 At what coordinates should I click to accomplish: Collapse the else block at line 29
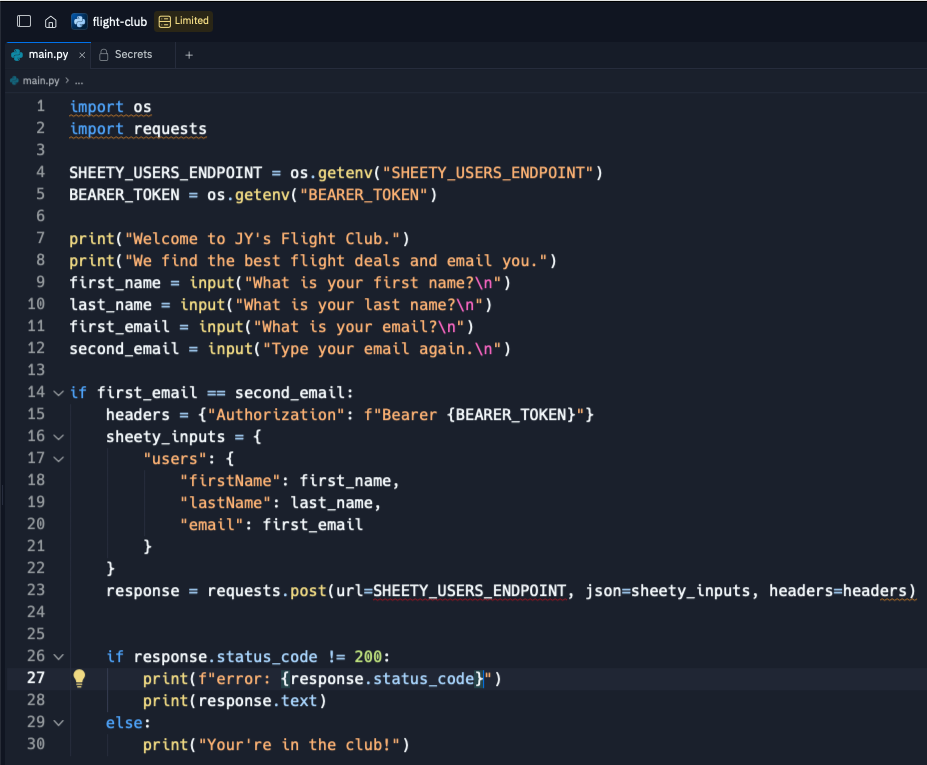click(59, 723)
